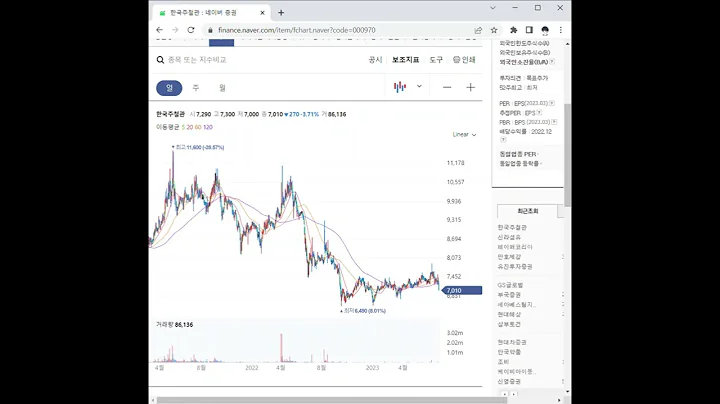This screenshot has width=720, height=404.
Task: Click the 최고 11,600 high label on chart
Action: pyautogui.click(x=198, y=147)
